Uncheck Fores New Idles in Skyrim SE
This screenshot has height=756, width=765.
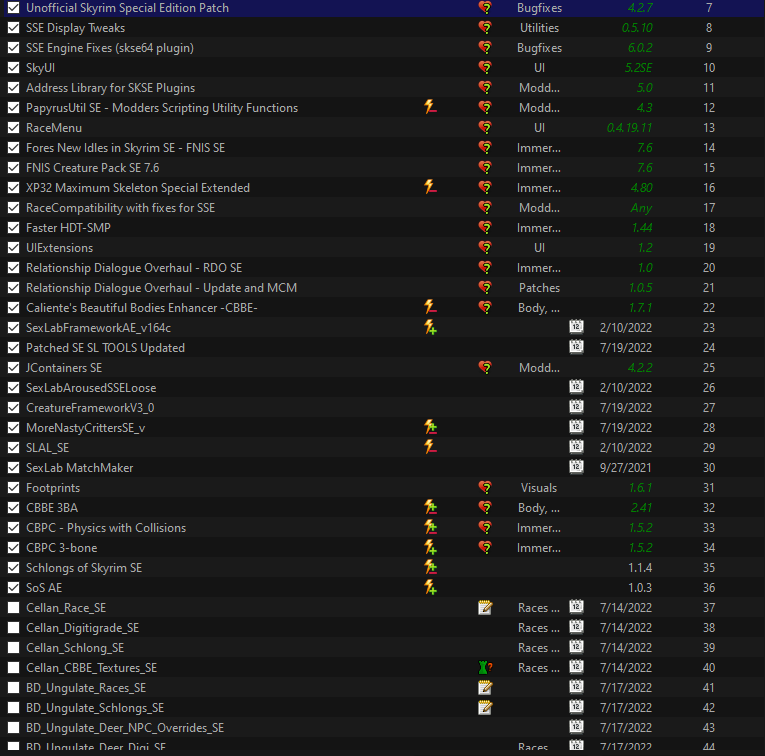tap(14, 147)
